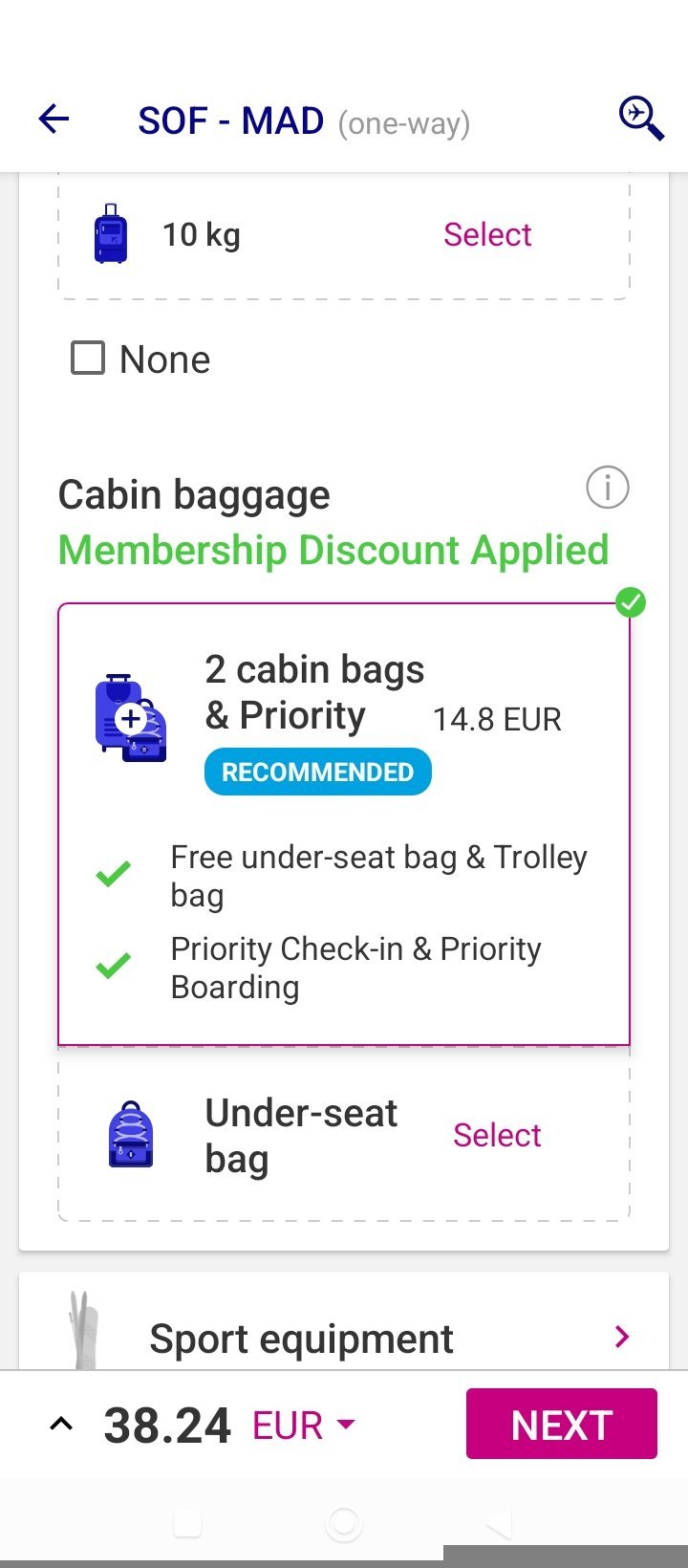Tap the 14.8 EUR price label
Image resolution: width=688 pixels, height=1568 pixels.
[x=497, y=720]
